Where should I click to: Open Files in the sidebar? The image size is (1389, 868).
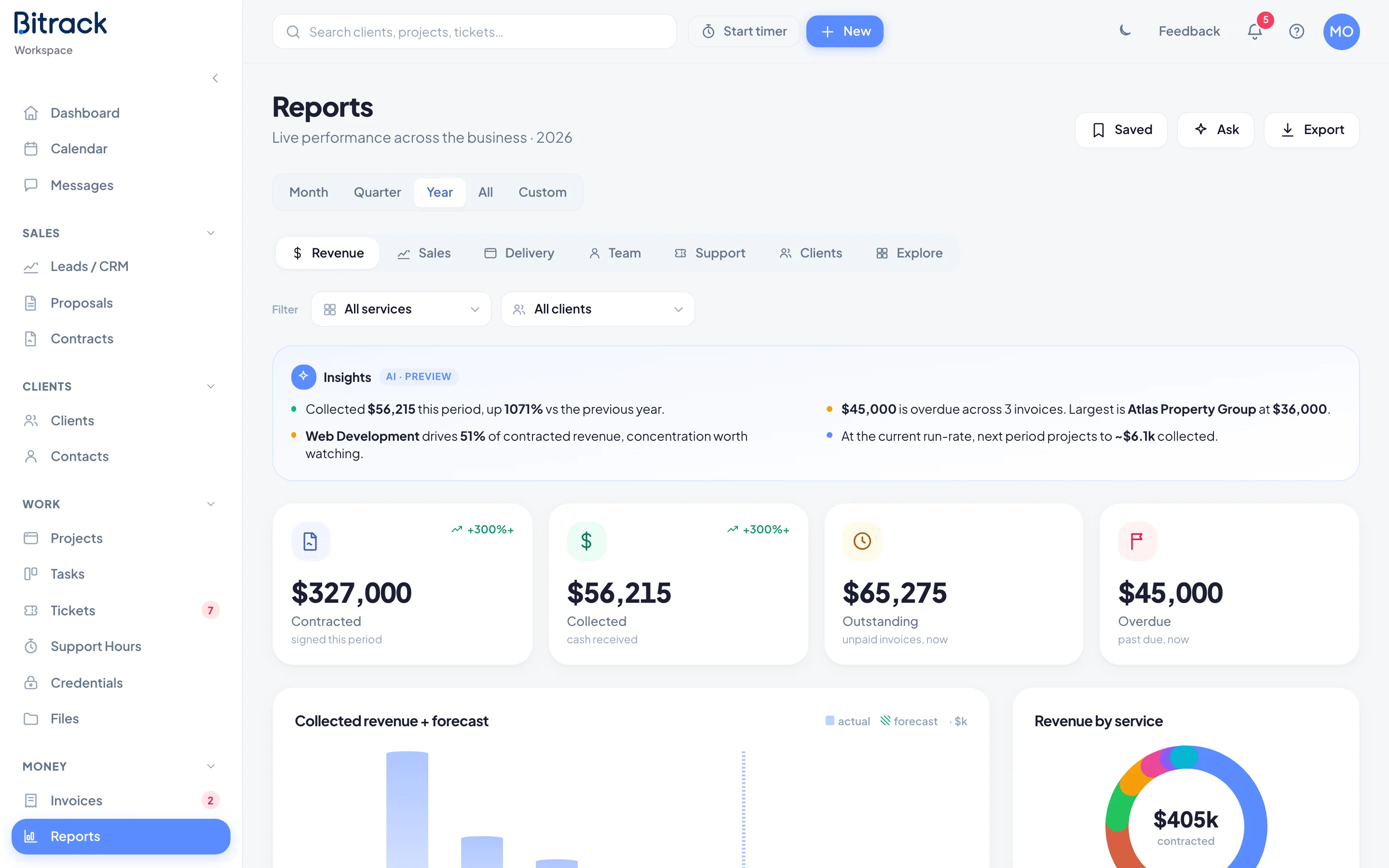point(121,719)
